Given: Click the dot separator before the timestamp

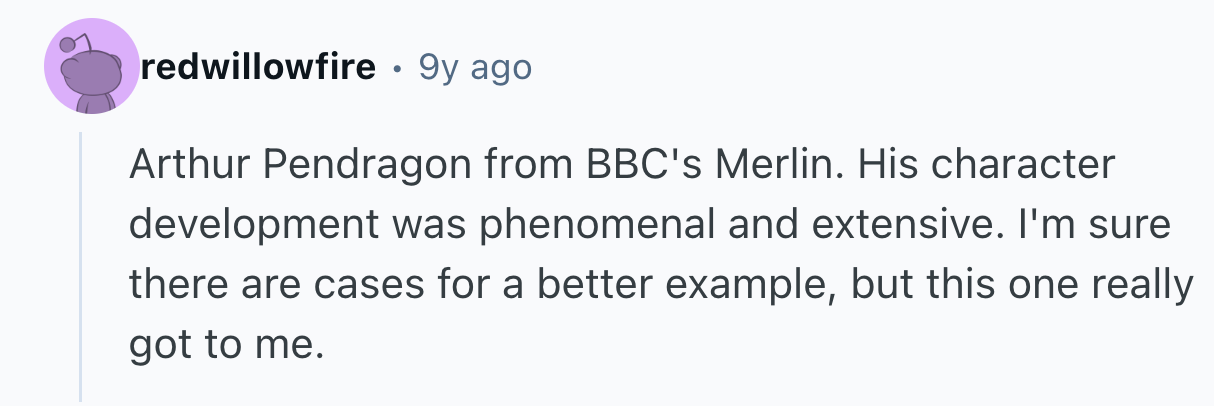Looking at the screenshot, I should (398, 69).
